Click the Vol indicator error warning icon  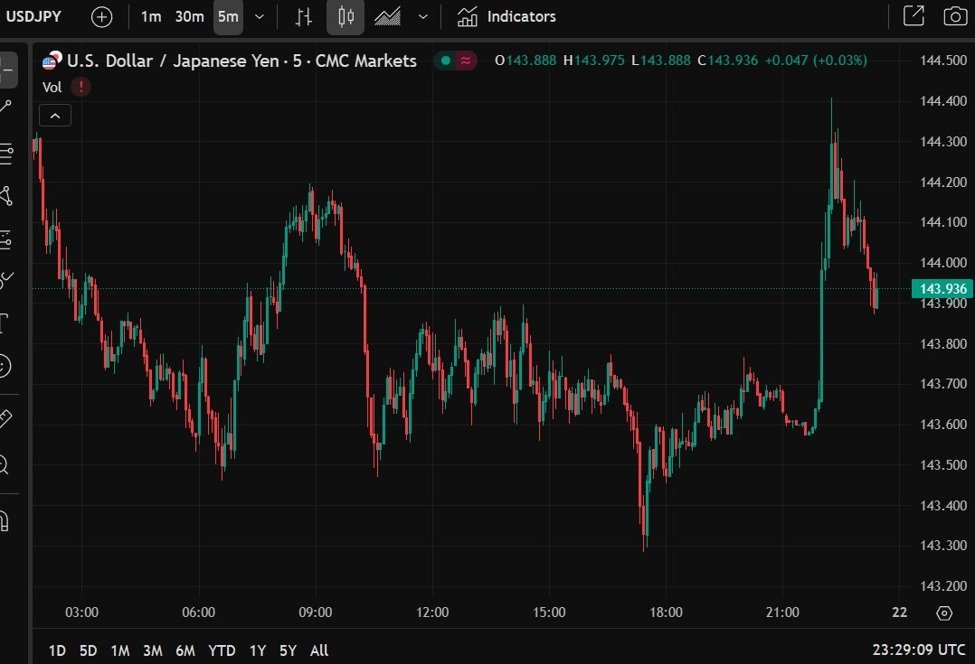click(x=81, y=87)
